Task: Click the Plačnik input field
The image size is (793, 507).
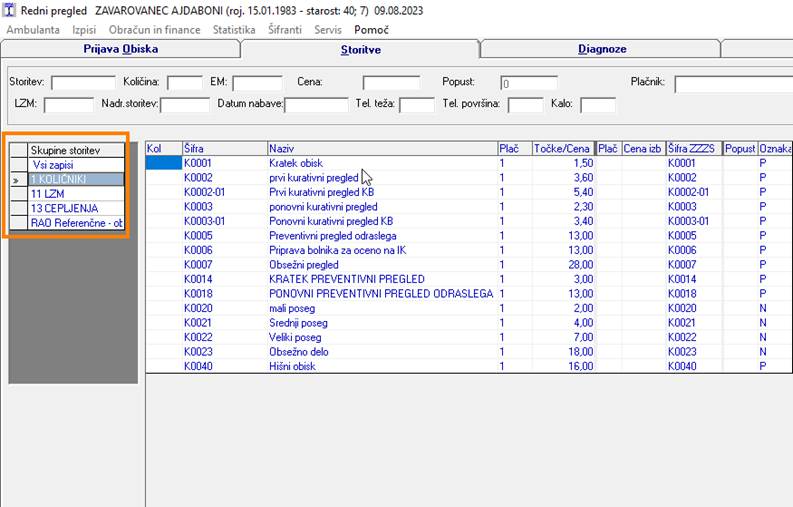Action: point(733,83)
